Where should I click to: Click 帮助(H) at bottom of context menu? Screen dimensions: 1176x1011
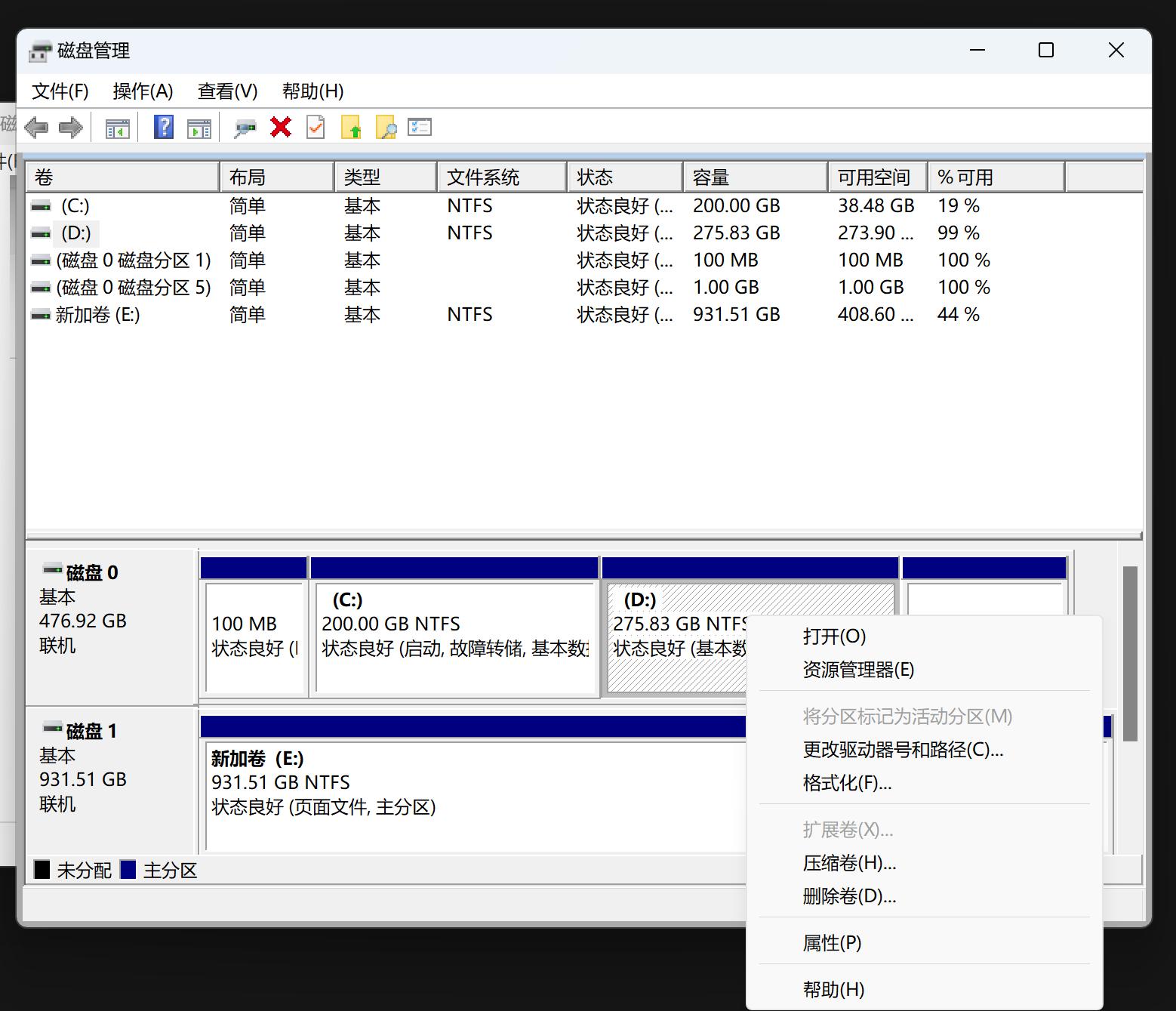925,990
